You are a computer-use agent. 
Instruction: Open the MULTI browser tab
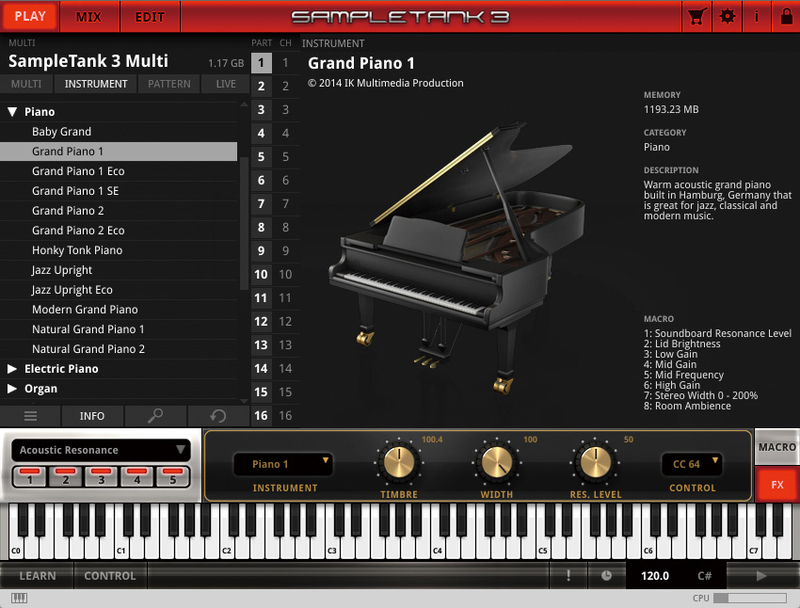pos(27,84)
